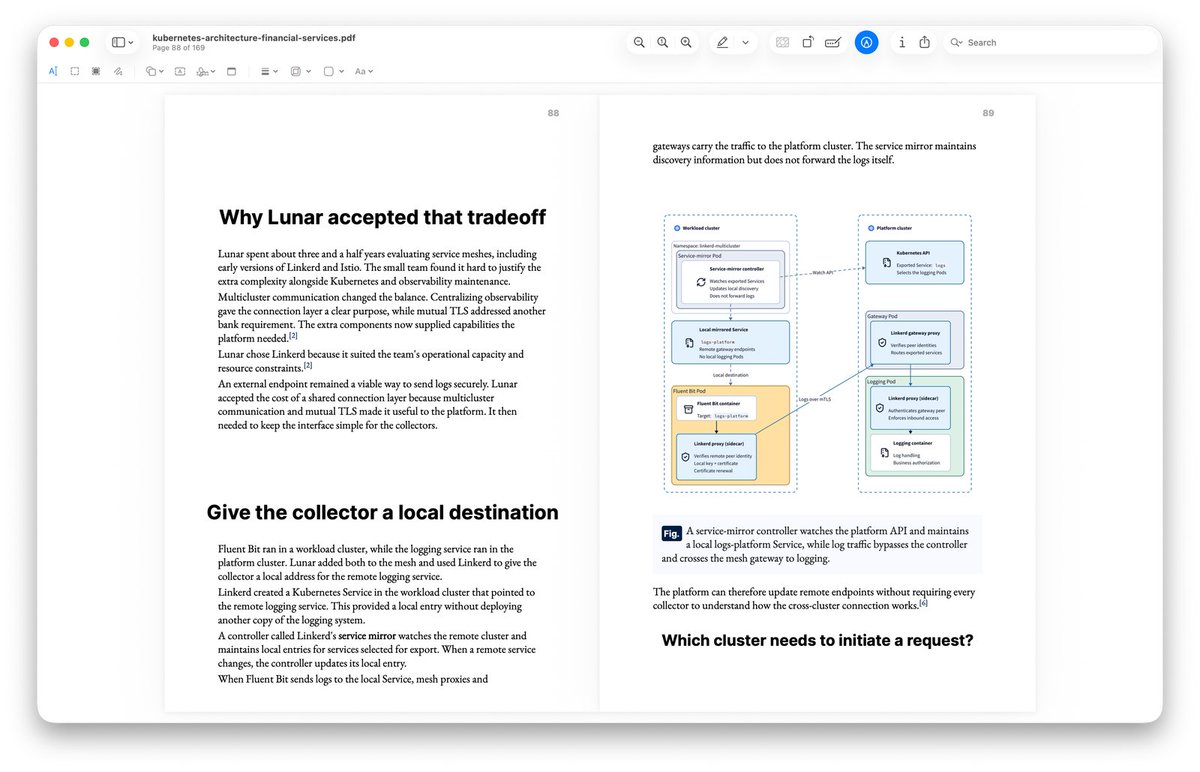
Task: Click the 'Fig.' caption badge
Action: pyautogui.click(x=671, y=533)
